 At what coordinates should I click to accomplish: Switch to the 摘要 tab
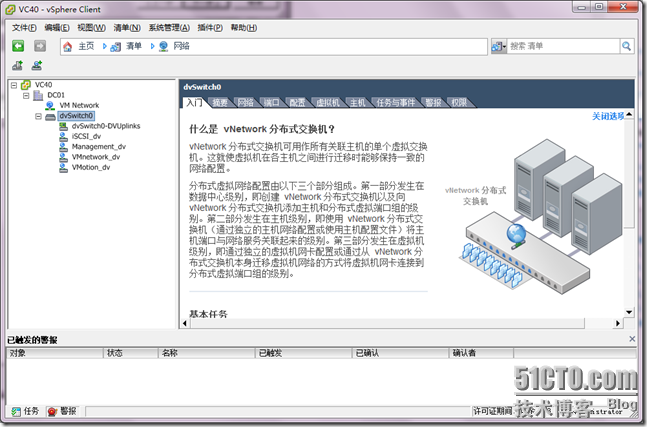click(220, 103)
